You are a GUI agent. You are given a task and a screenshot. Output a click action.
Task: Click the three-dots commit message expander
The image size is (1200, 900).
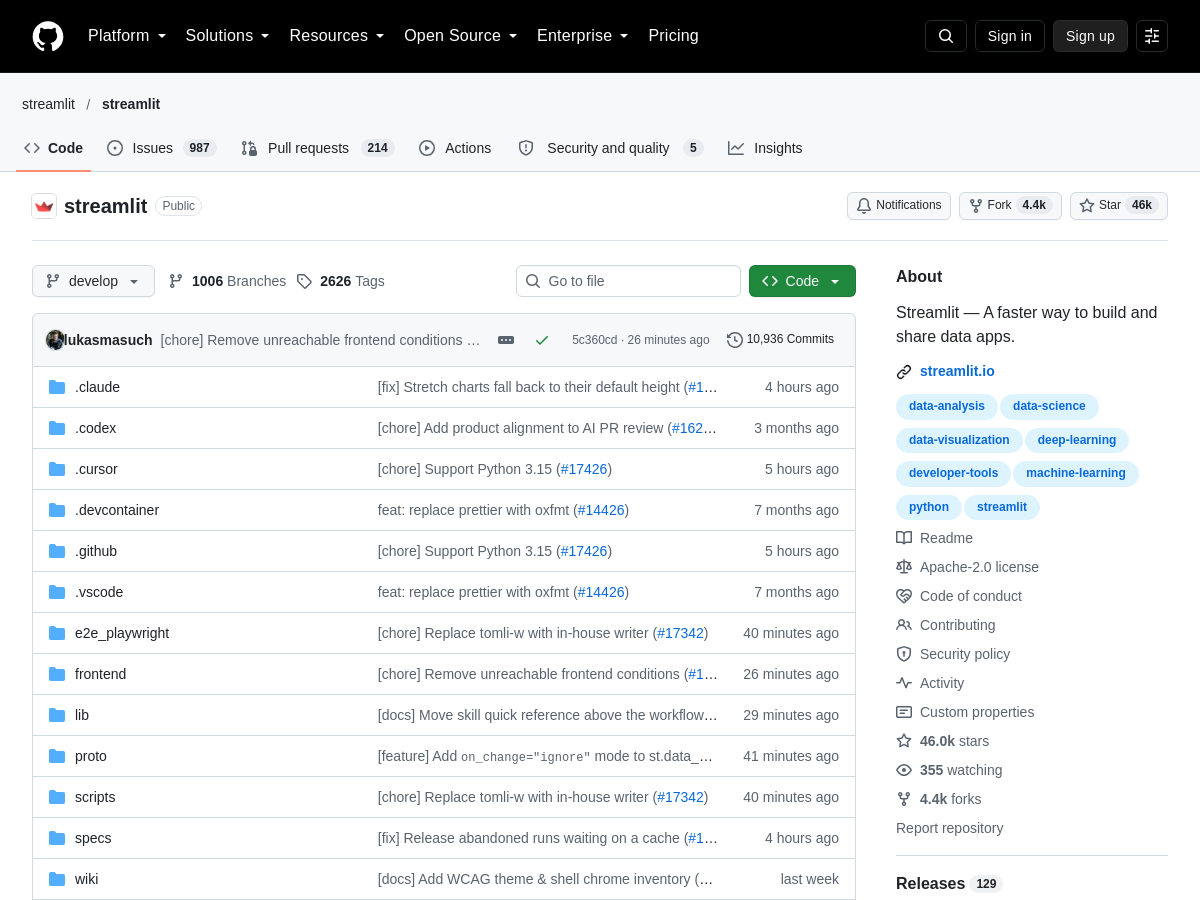(506, 340)
